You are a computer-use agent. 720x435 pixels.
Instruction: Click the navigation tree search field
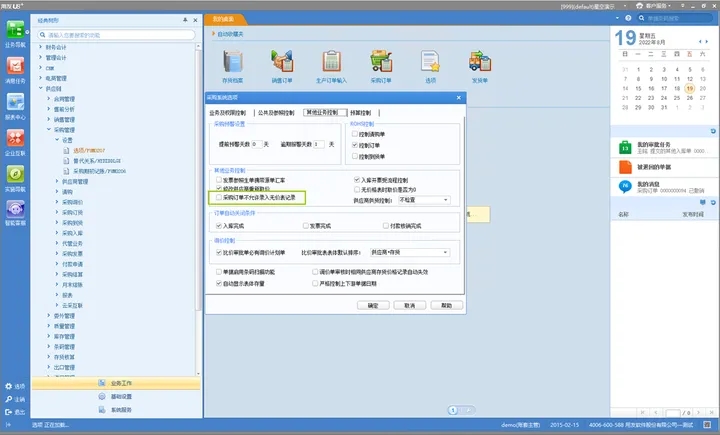(x=117, y=35)
